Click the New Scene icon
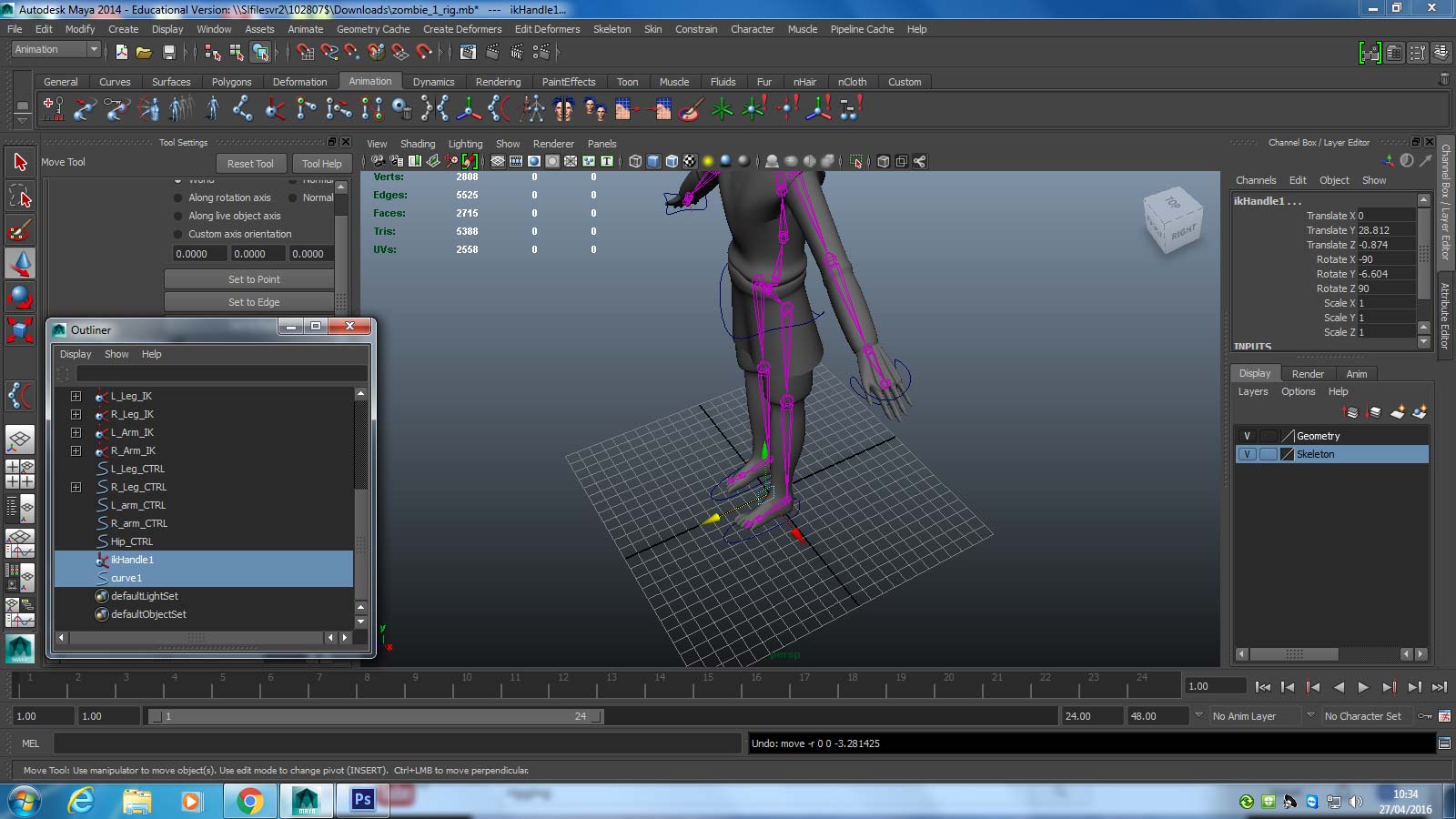 121,52
